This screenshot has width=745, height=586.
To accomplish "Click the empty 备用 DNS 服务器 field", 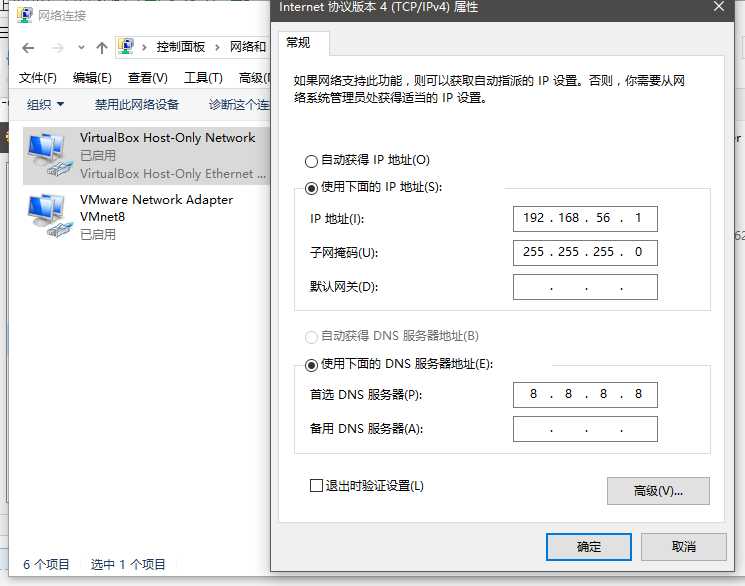I will pyautogui.click(x=585, y=429).
